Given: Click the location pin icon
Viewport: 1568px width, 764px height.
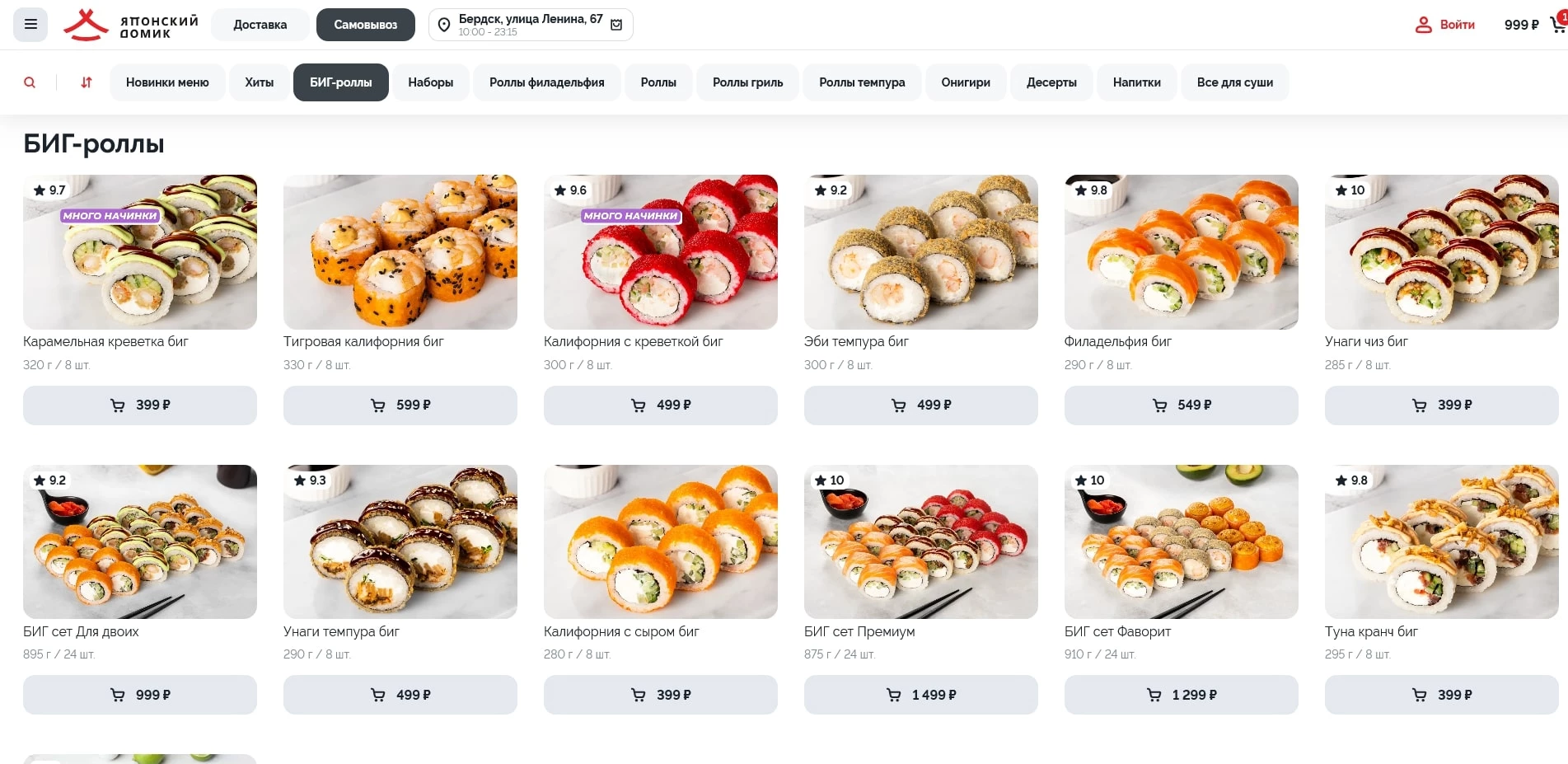Looking at the screenshot, I should [444, 26].
